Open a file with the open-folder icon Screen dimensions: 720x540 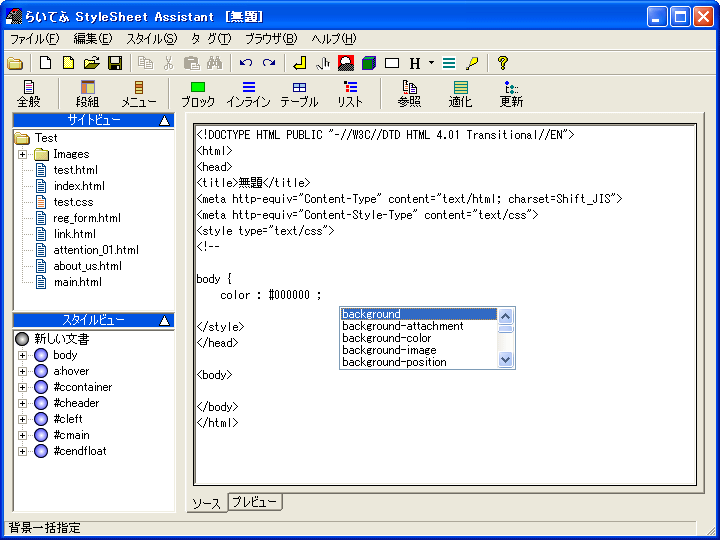92,63
